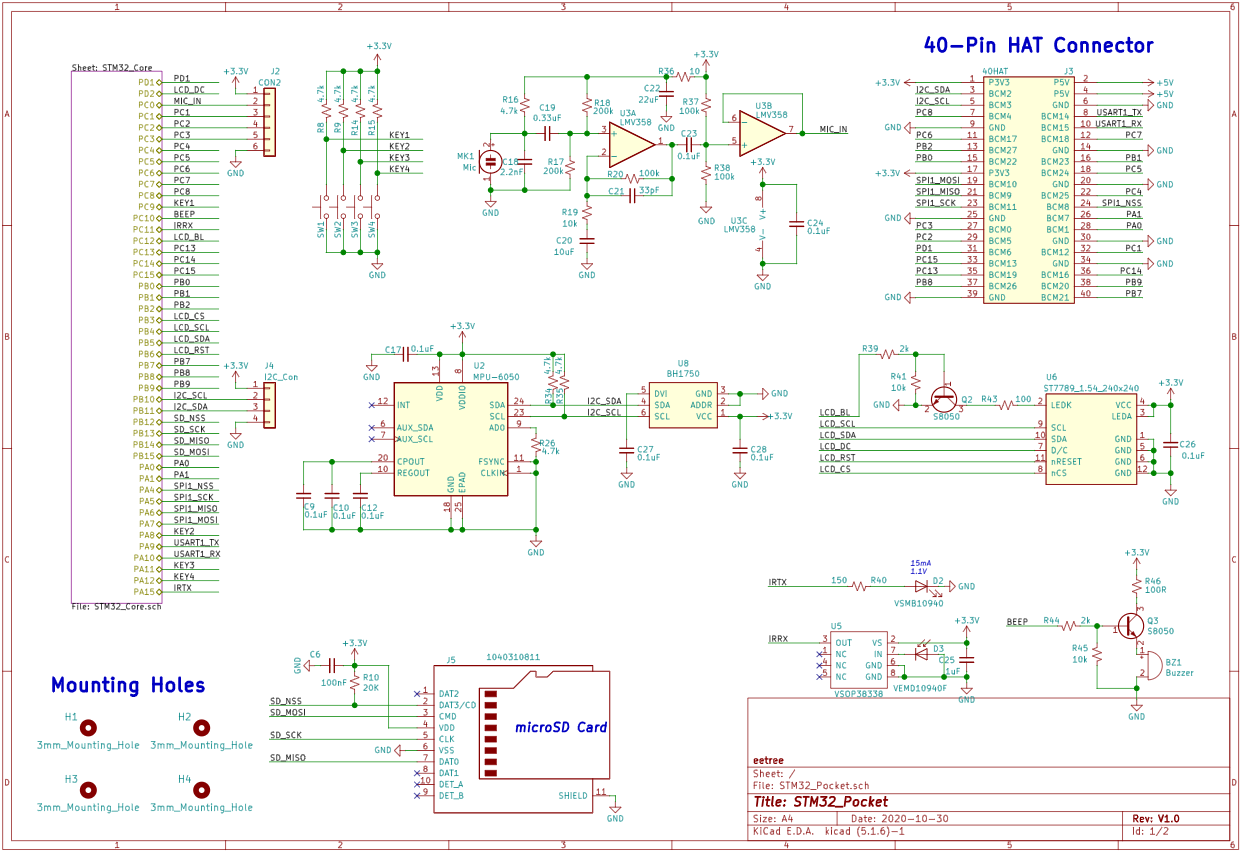Click the SD_MISO label near microSD socket

[288, 758]
